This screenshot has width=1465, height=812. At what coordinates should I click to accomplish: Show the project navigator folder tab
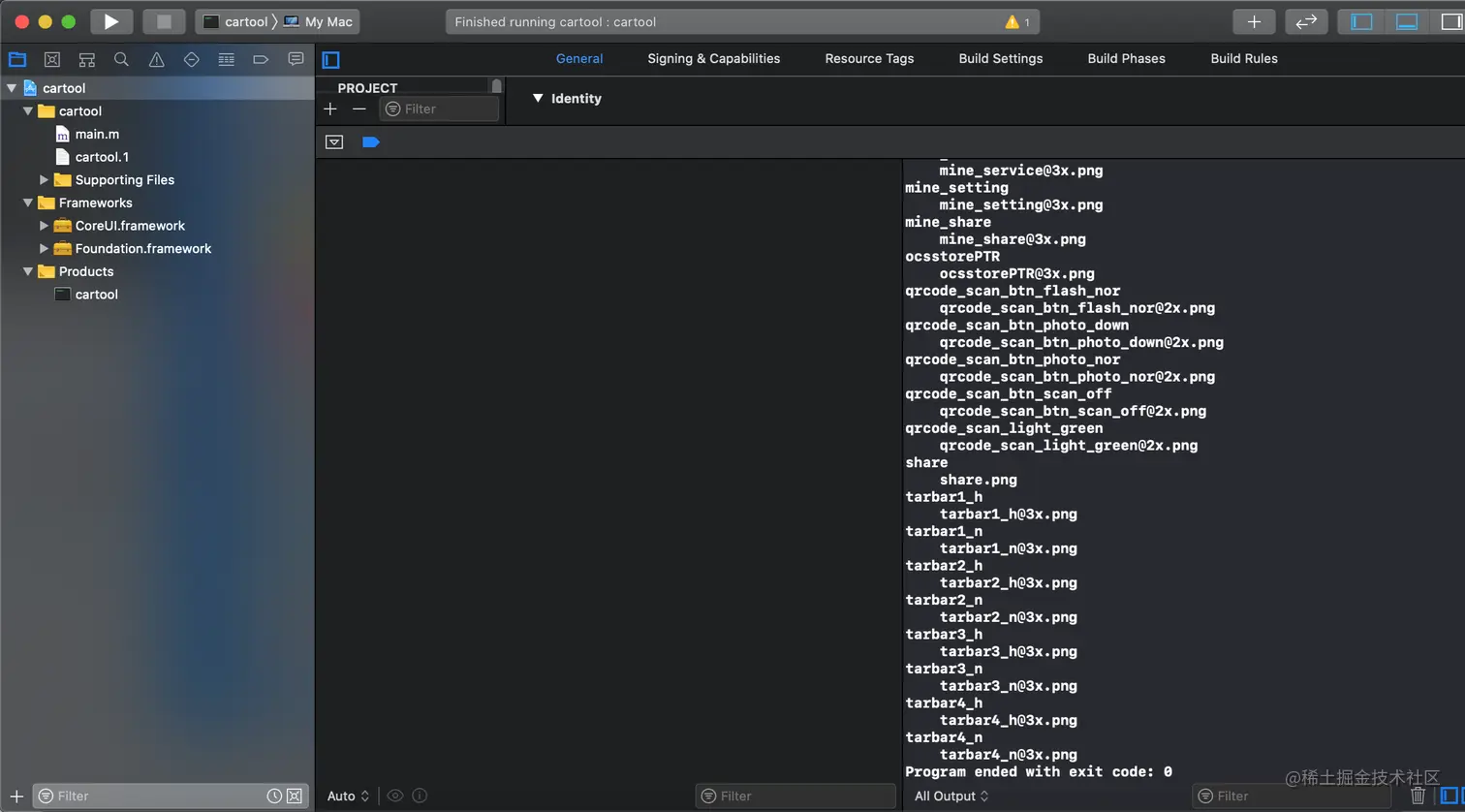coord(17,59)
